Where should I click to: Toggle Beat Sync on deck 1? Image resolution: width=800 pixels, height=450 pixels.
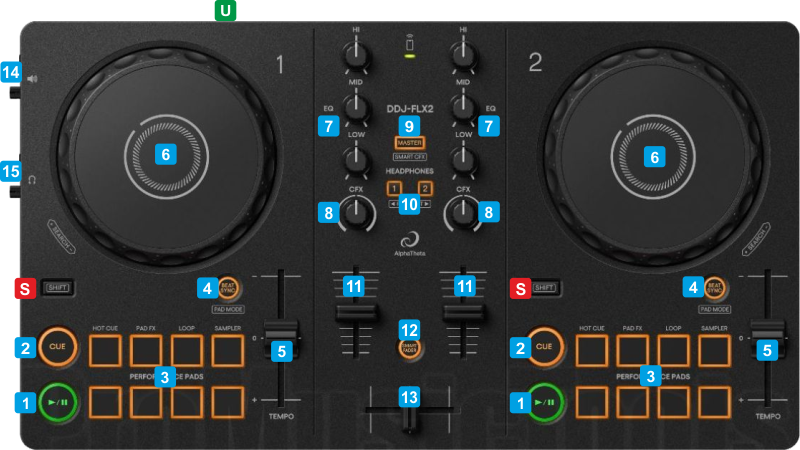(228, 288)
